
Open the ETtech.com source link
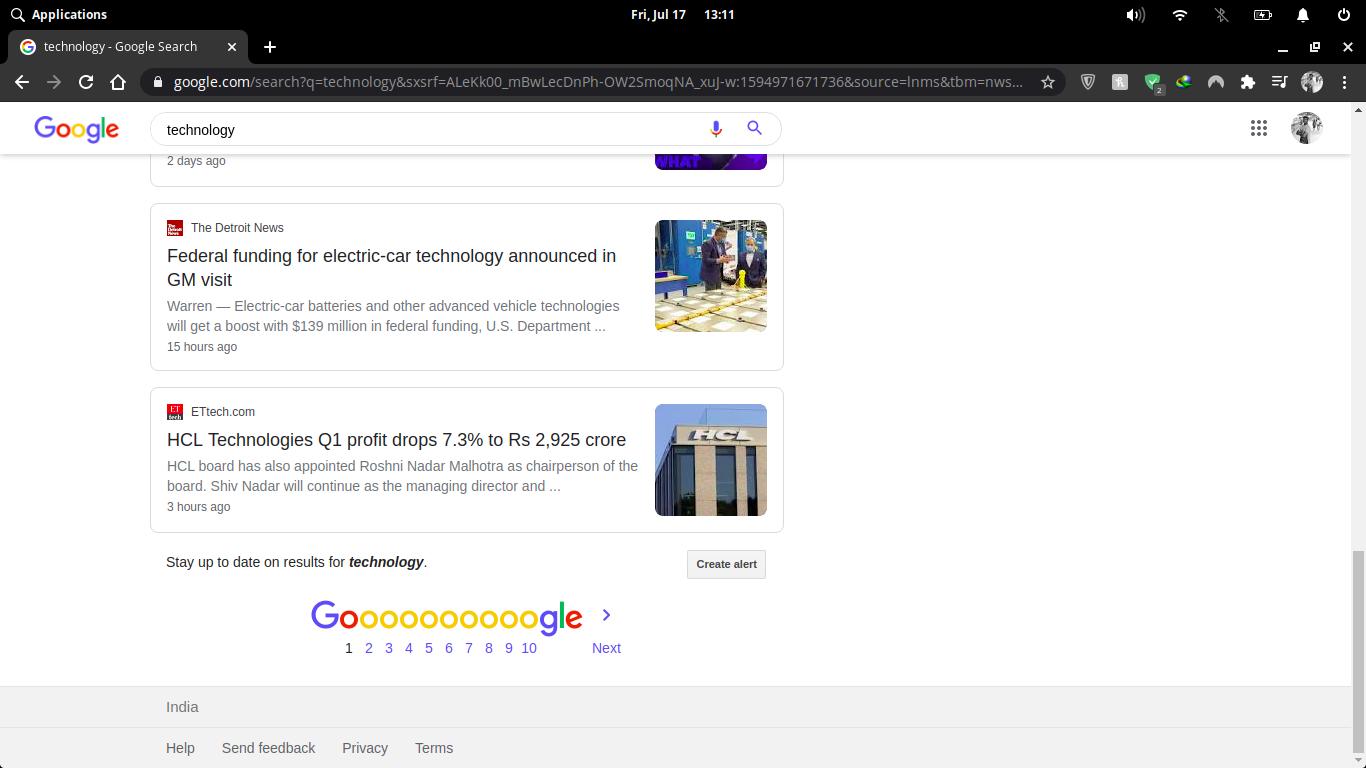click(223, 412)
